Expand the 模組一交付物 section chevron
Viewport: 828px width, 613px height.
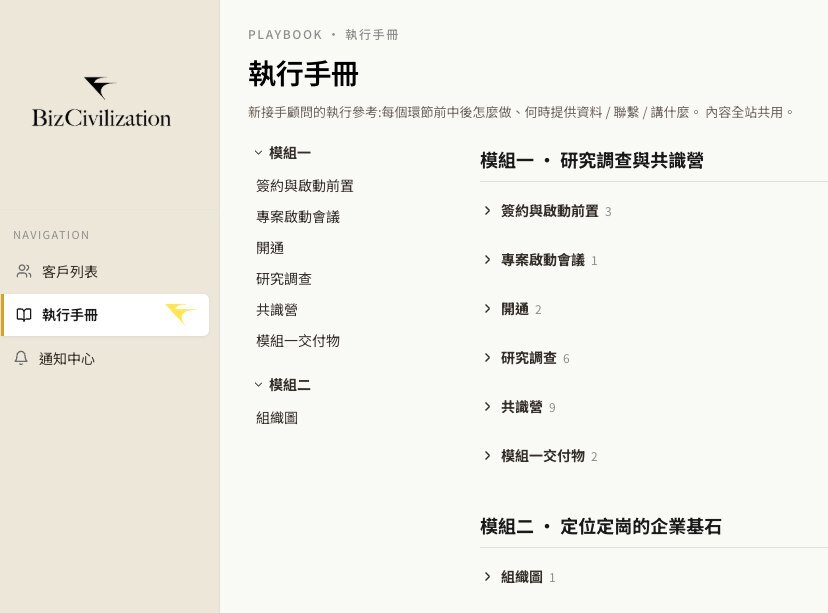(487, 456)
